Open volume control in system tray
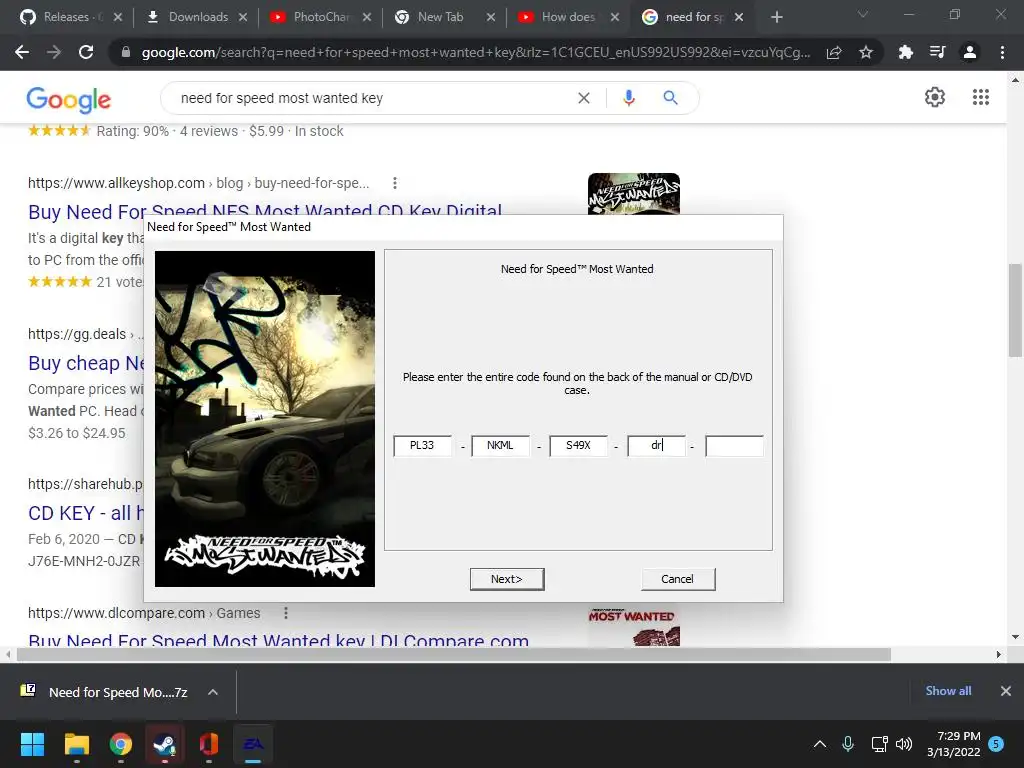Viewport: 1024px width, 768px height. click(904, 744)
